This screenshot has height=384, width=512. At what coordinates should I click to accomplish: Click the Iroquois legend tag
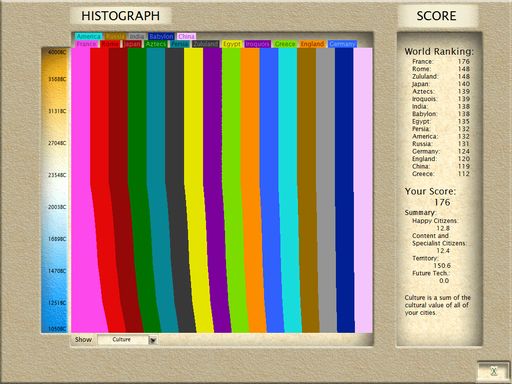[257, 44]
